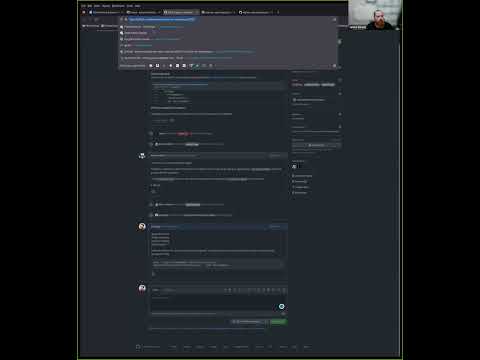Viewport: 480px width, 360px height.
Task: Click the avatar beside the blue-header comment
Action: (142, 227)
